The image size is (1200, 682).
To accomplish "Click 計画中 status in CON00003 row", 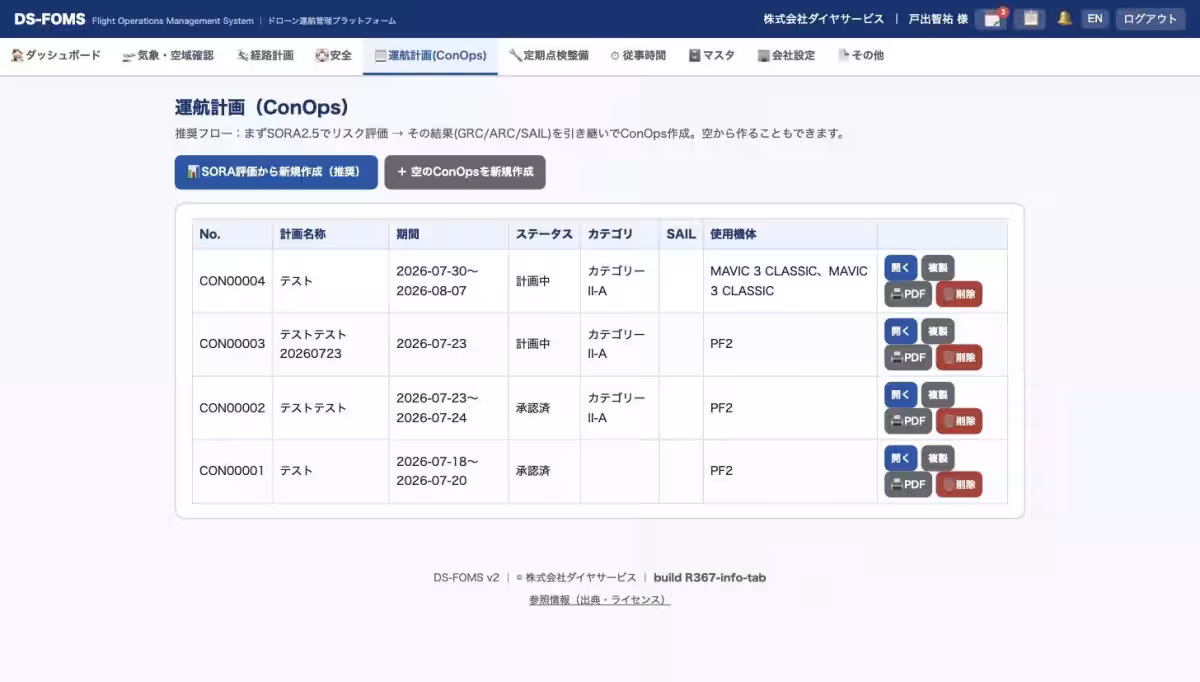I will [533, 344].
